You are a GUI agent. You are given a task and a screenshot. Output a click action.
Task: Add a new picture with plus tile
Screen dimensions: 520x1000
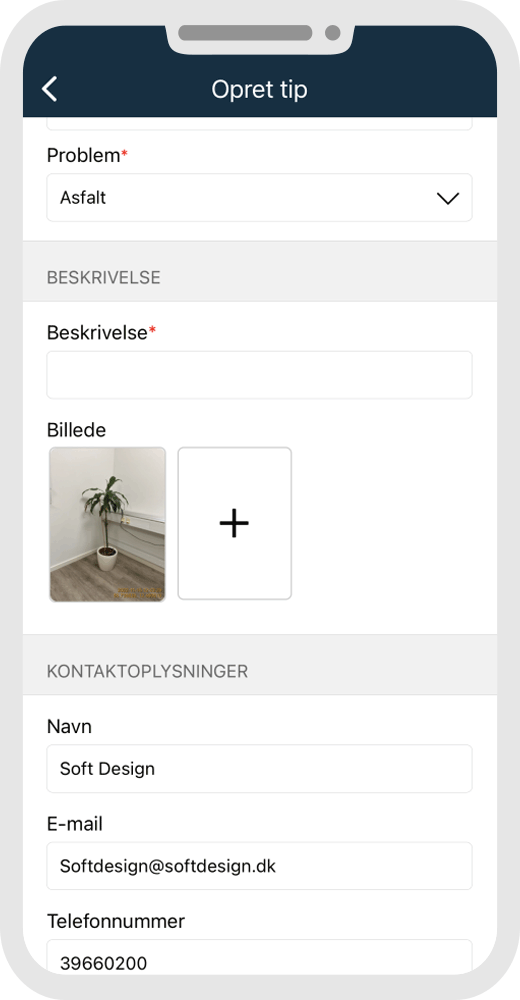tap(234, 523)
